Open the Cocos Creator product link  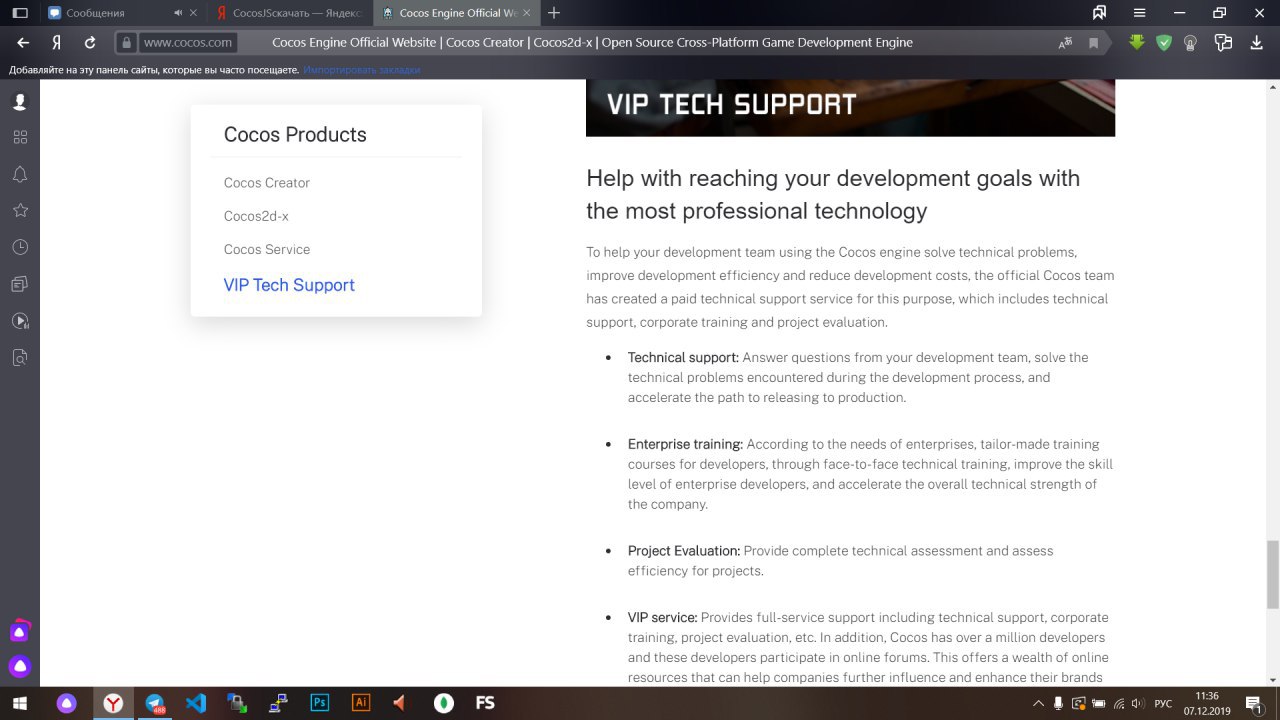point(267,183)
